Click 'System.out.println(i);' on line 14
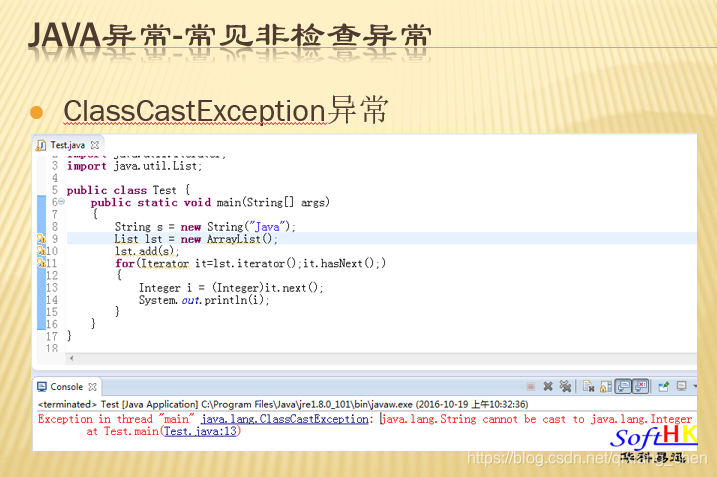 click(x=204, y=300)
